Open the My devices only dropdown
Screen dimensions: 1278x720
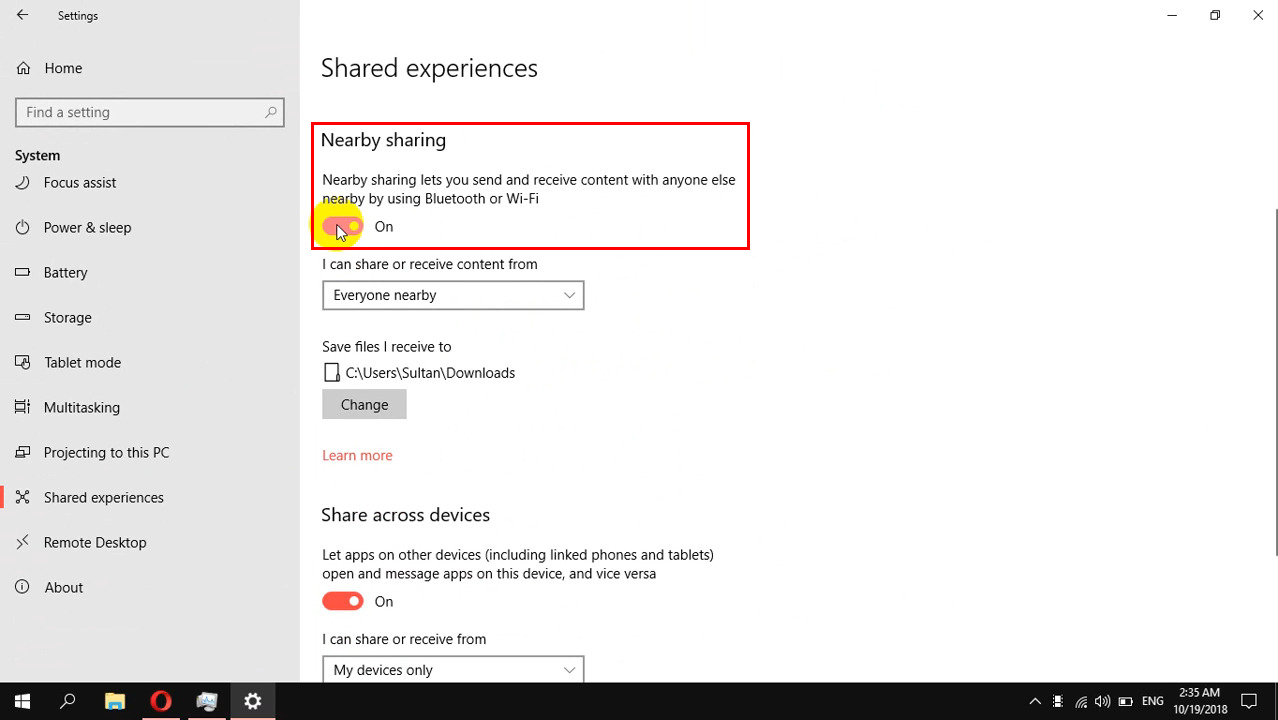pos(453,669)
